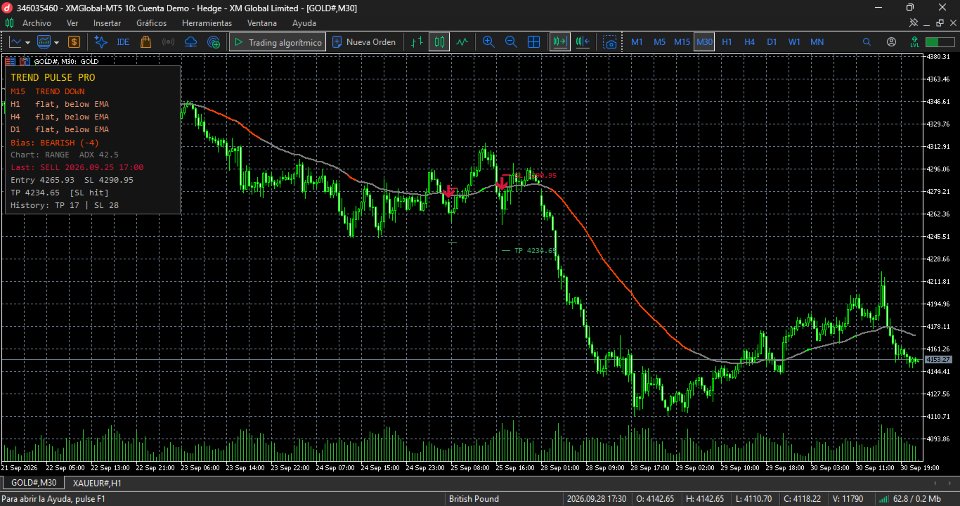Click the British Pound status bar entry

(x=474, y=499)
